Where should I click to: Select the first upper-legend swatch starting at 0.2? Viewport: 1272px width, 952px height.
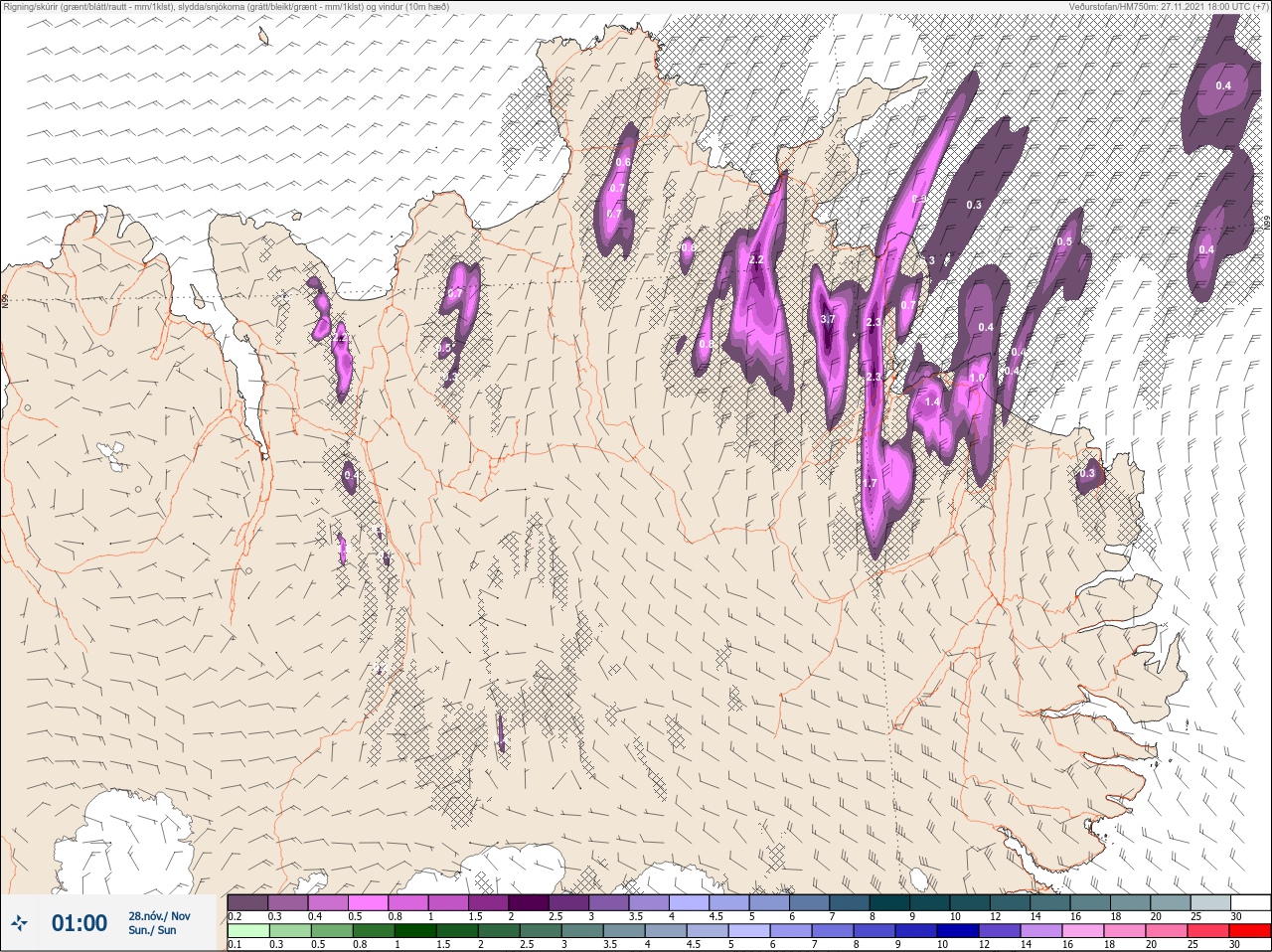tap(247, 902)
